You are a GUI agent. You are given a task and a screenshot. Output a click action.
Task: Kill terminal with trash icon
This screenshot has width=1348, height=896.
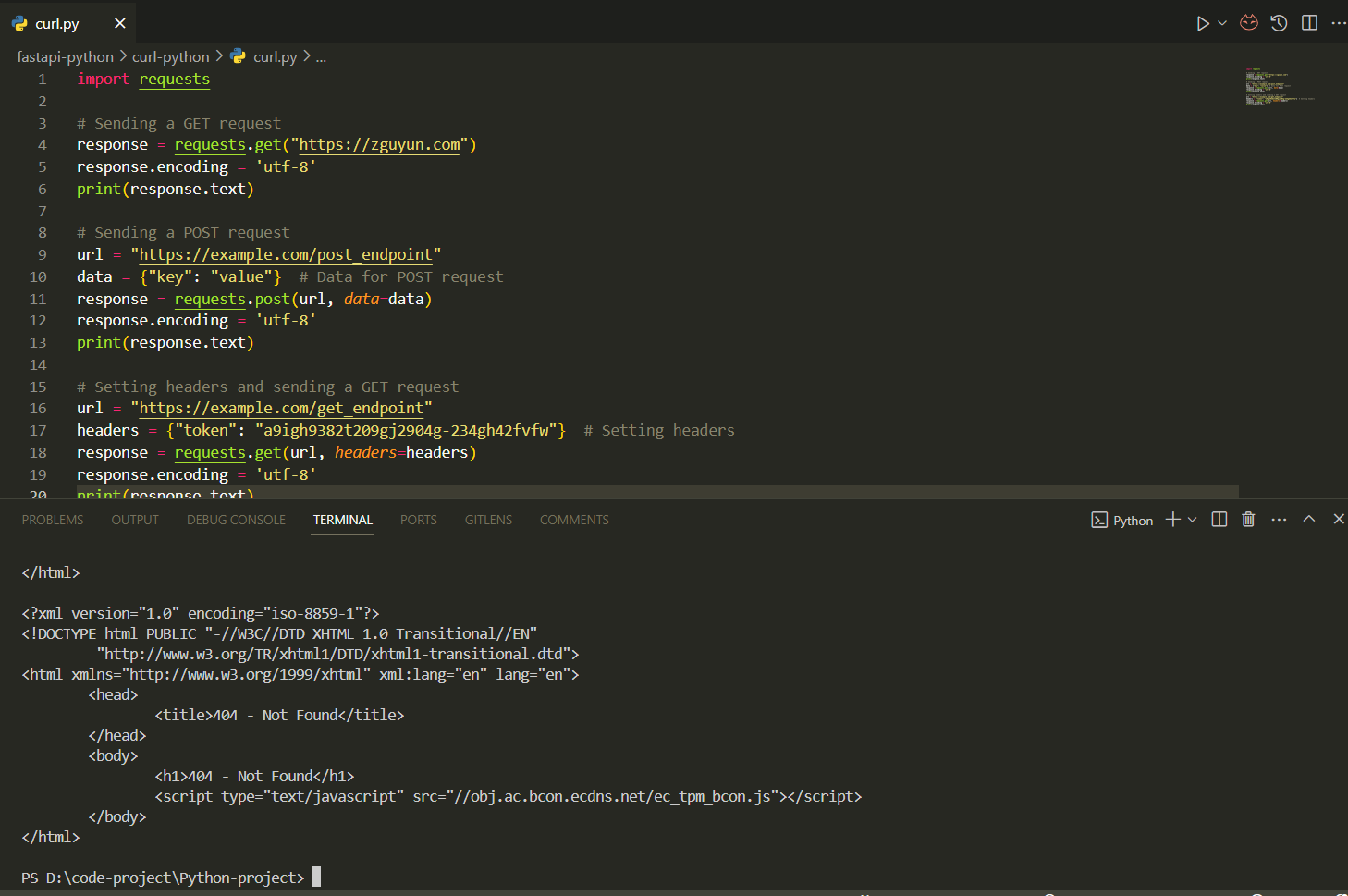[1248, 520]
